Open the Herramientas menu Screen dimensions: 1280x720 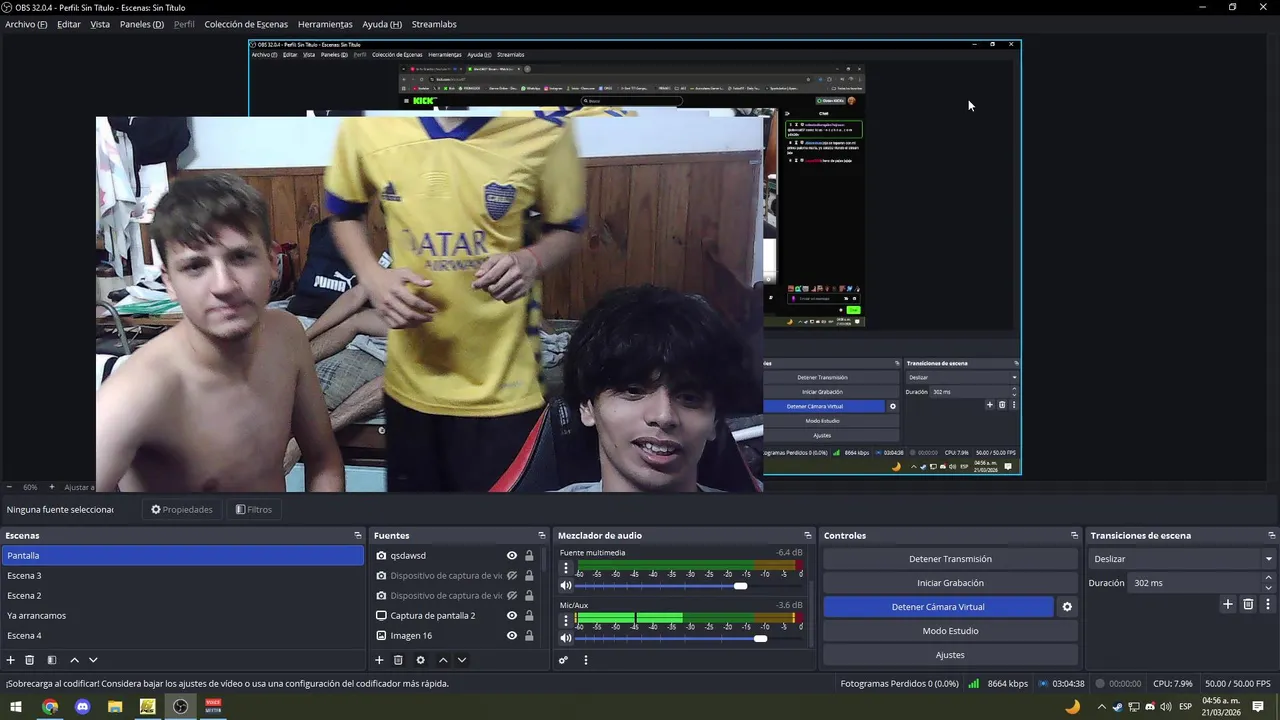(325, 24)
